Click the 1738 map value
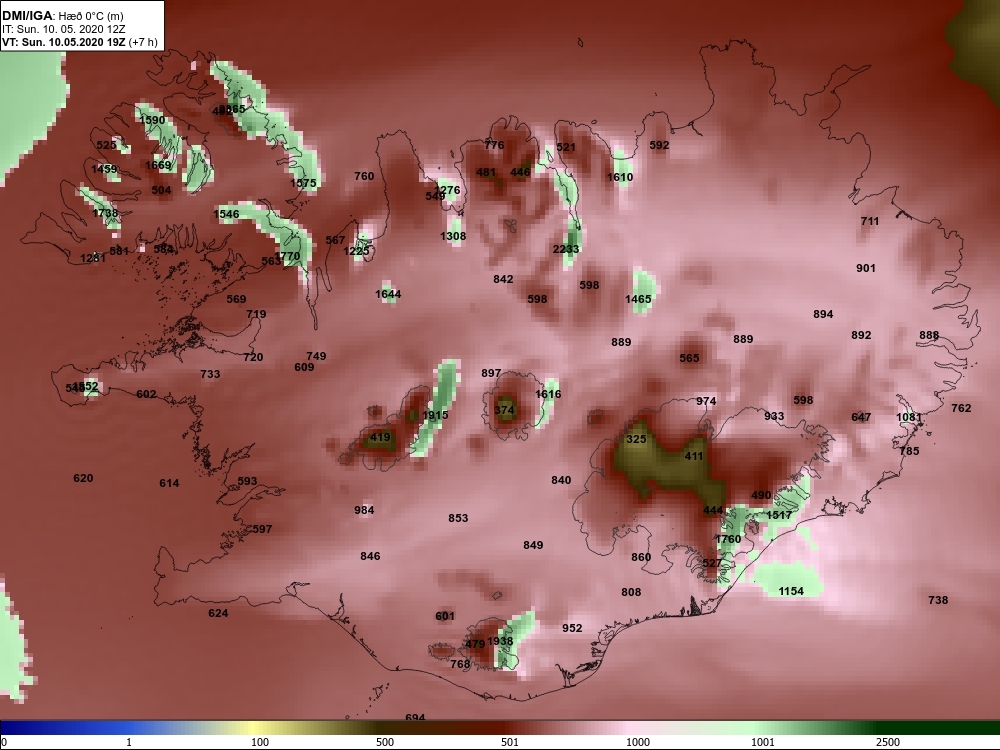 105,213
